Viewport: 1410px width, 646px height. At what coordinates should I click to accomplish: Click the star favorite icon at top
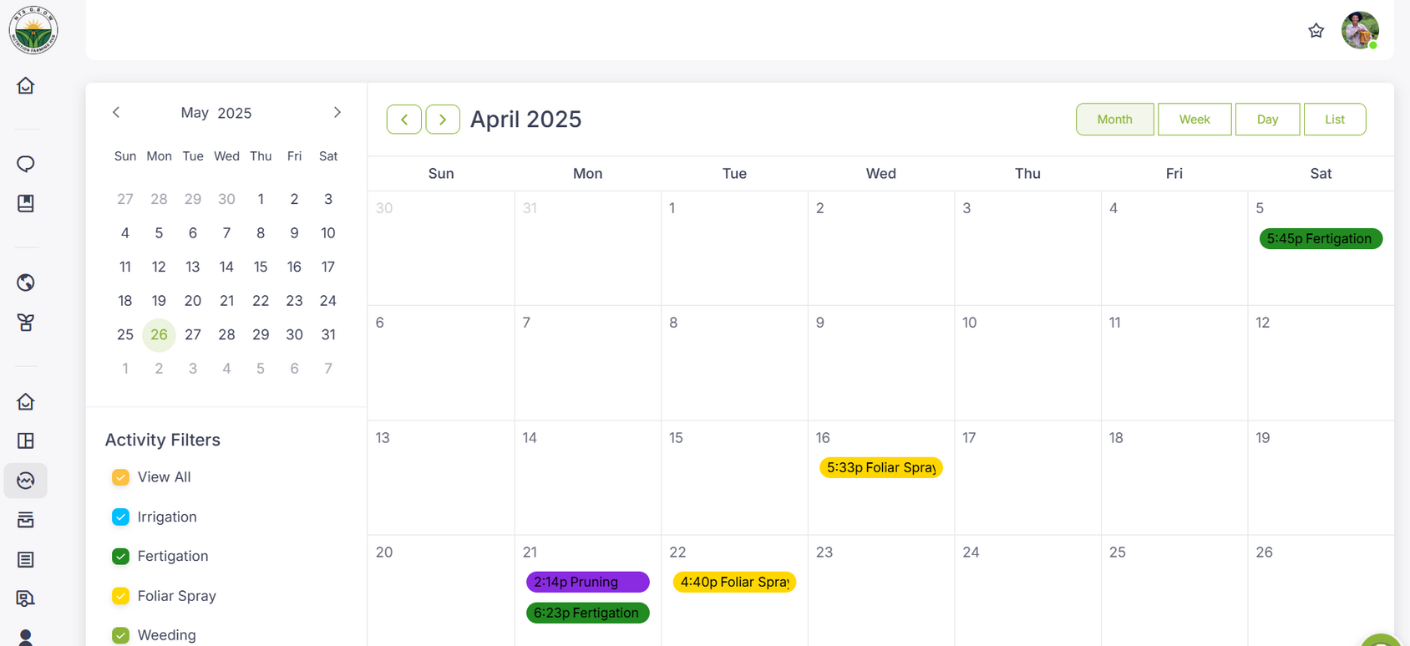(1316, 31)
